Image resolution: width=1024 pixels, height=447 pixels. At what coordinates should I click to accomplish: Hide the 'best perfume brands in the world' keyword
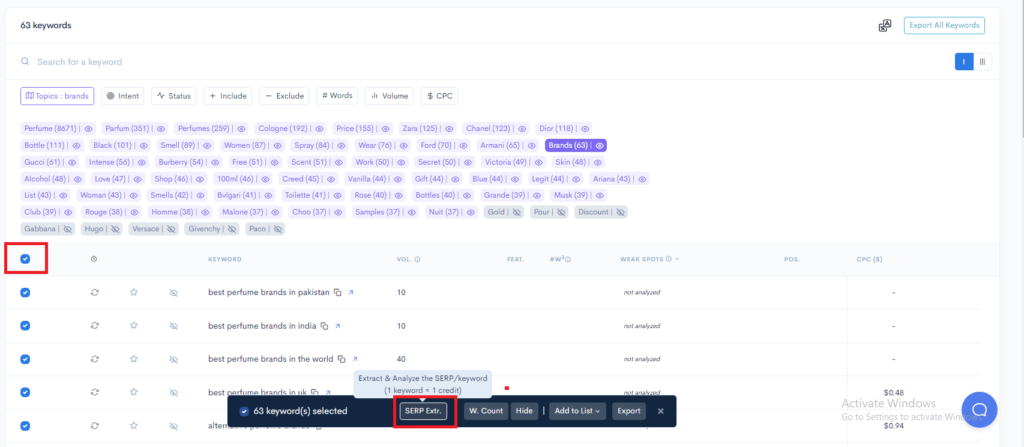coord(174,359)
